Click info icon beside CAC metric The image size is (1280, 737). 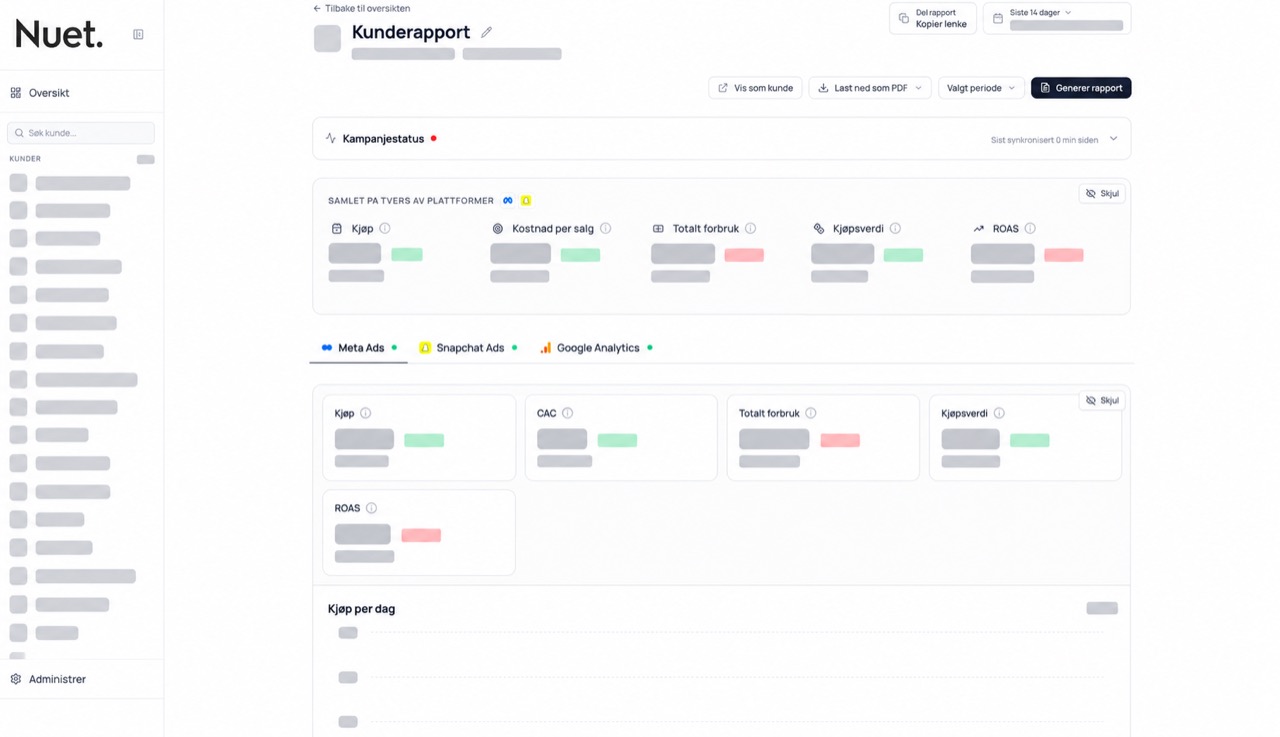[x=567, y=413]
